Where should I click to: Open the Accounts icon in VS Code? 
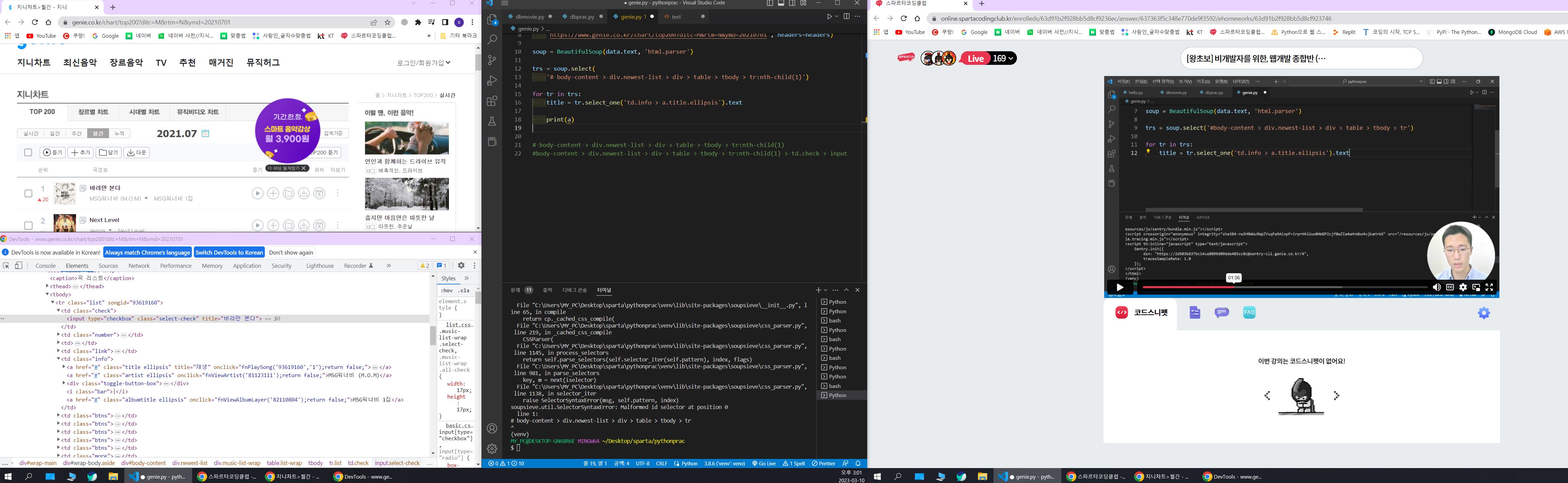tap(492, 428)
